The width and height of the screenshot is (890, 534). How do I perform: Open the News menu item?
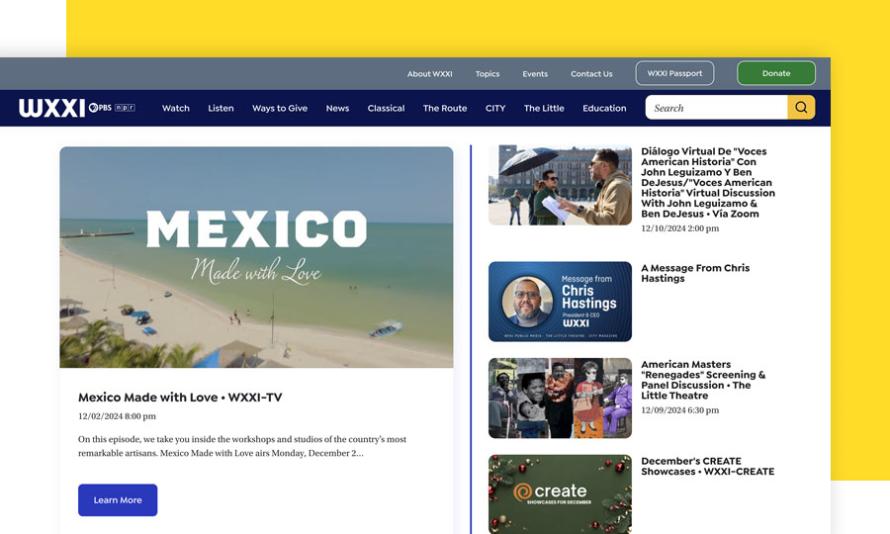(x=337, y=108)
